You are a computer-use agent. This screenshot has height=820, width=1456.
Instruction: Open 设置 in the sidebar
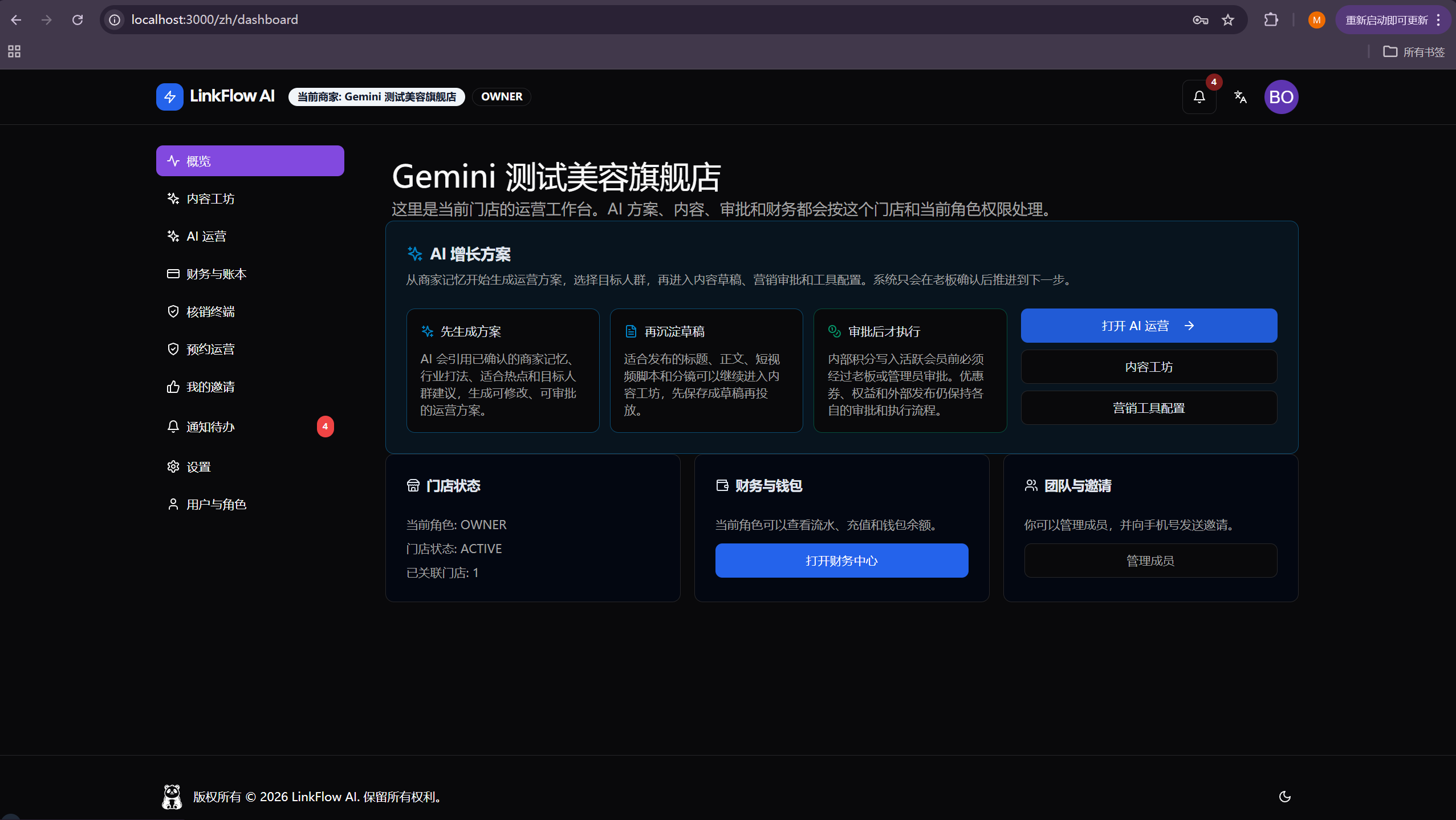250,466
